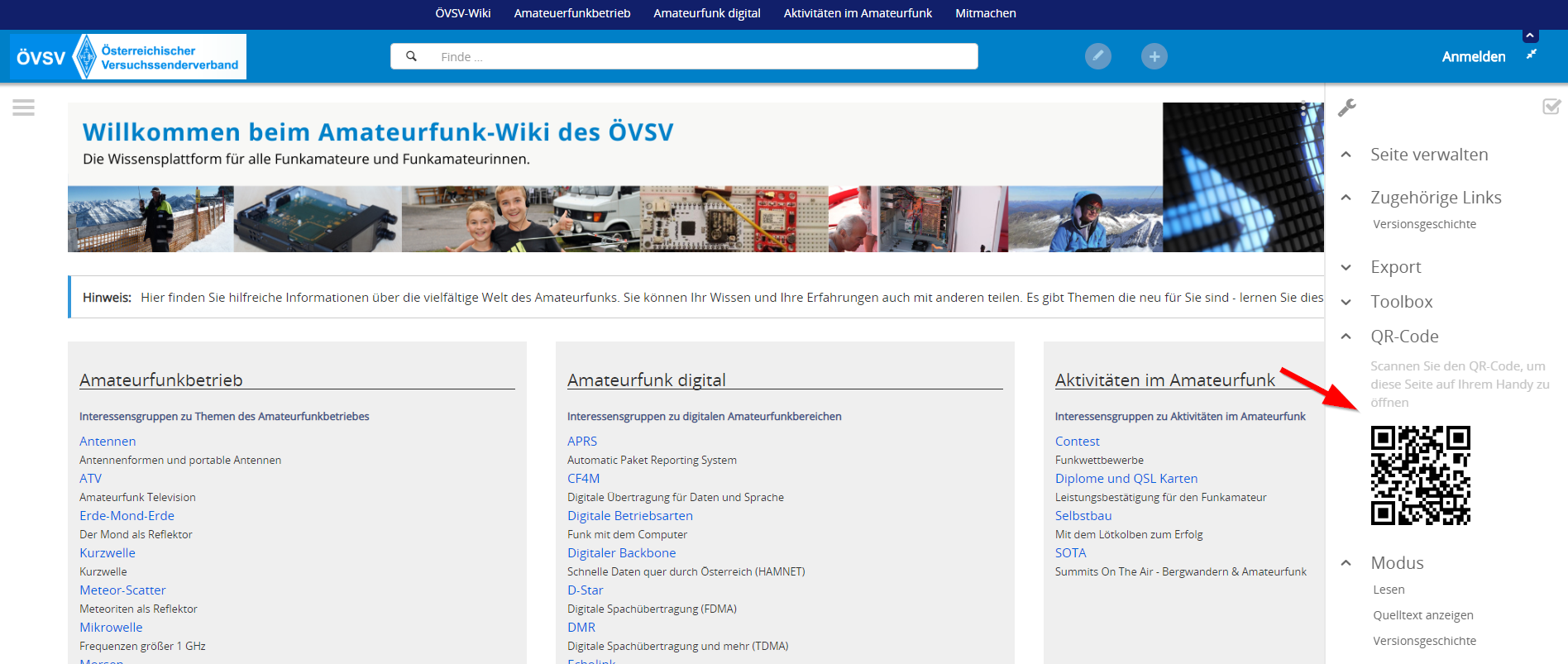Viewport: 1568px width, 664px height.
Task: Click the search magnifier icon
Action: 411,56
